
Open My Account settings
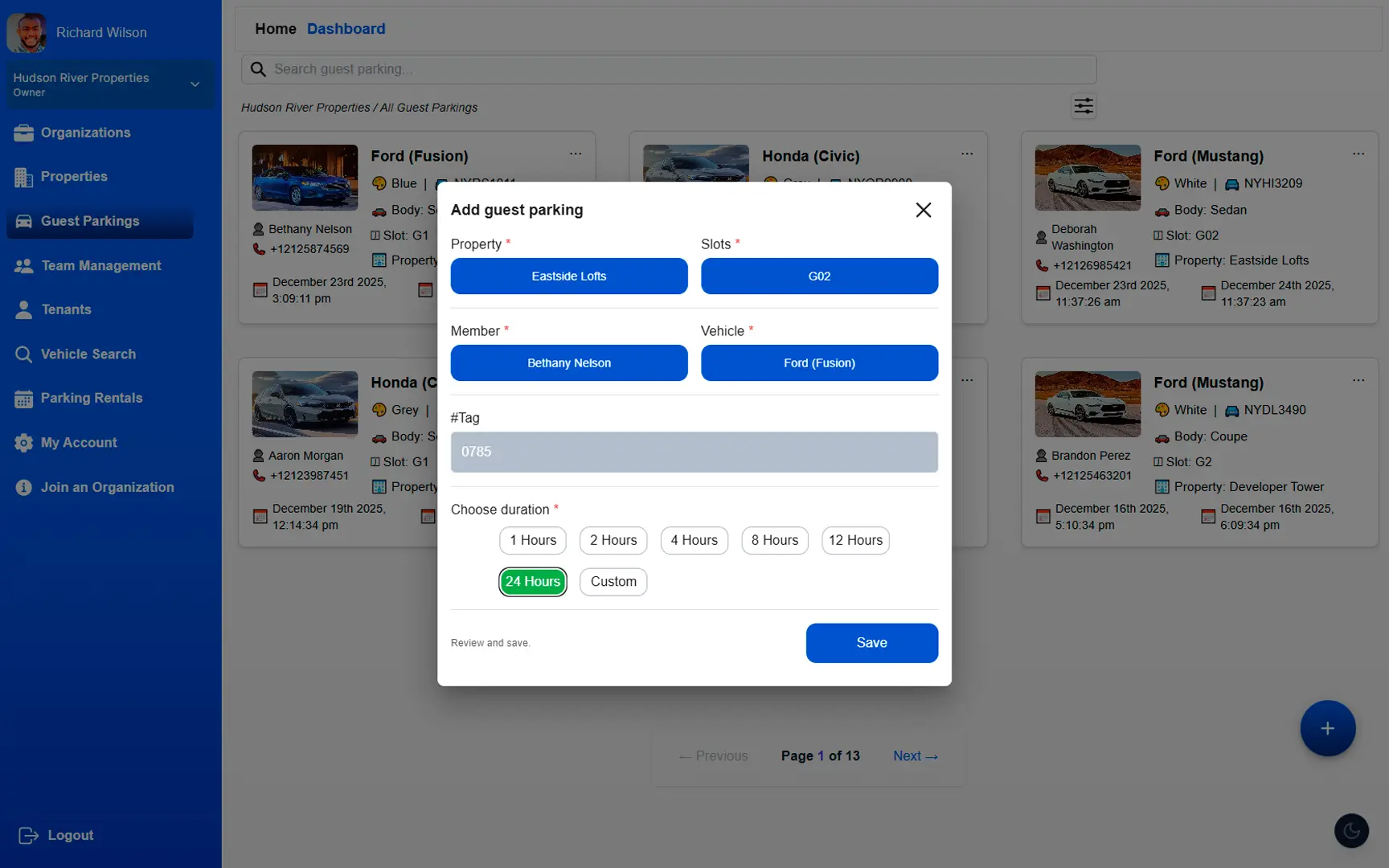tap(77, 442)
